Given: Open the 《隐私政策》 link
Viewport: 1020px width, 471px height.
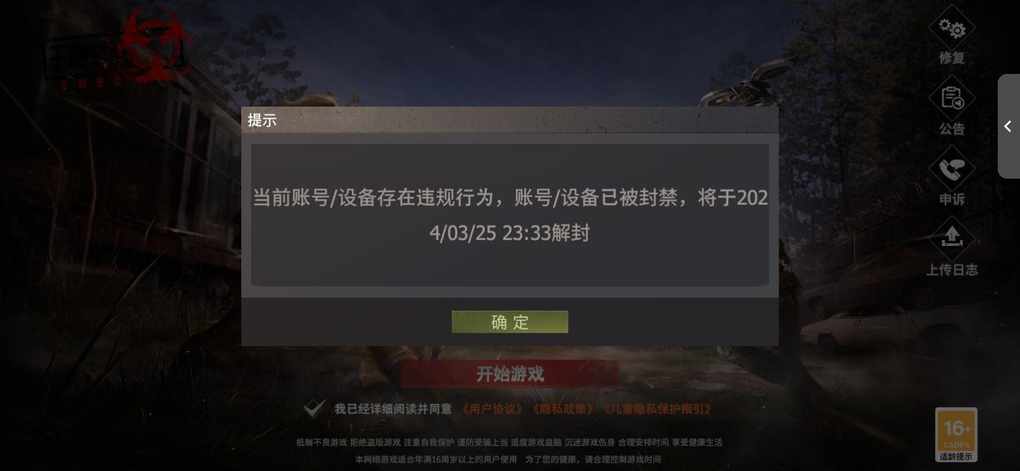Looking at the screenshot, I should tap(563, 409).
